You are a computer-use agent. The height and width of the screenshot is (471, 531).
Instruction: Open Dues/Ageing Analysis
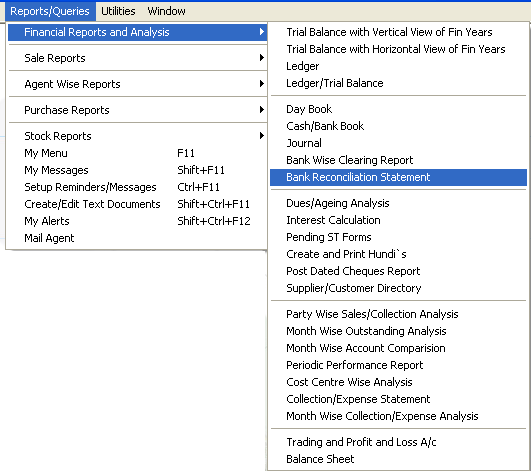(398, 203)
